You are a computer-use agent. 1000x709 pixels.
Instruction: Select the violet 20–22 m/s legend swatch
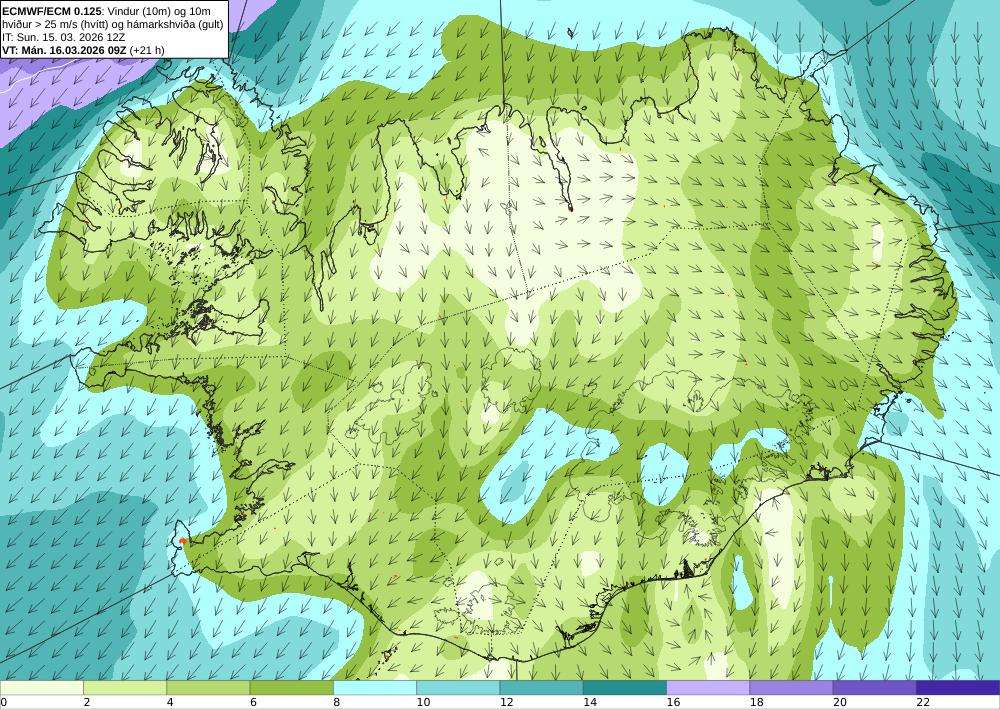(x=875, y=688)
